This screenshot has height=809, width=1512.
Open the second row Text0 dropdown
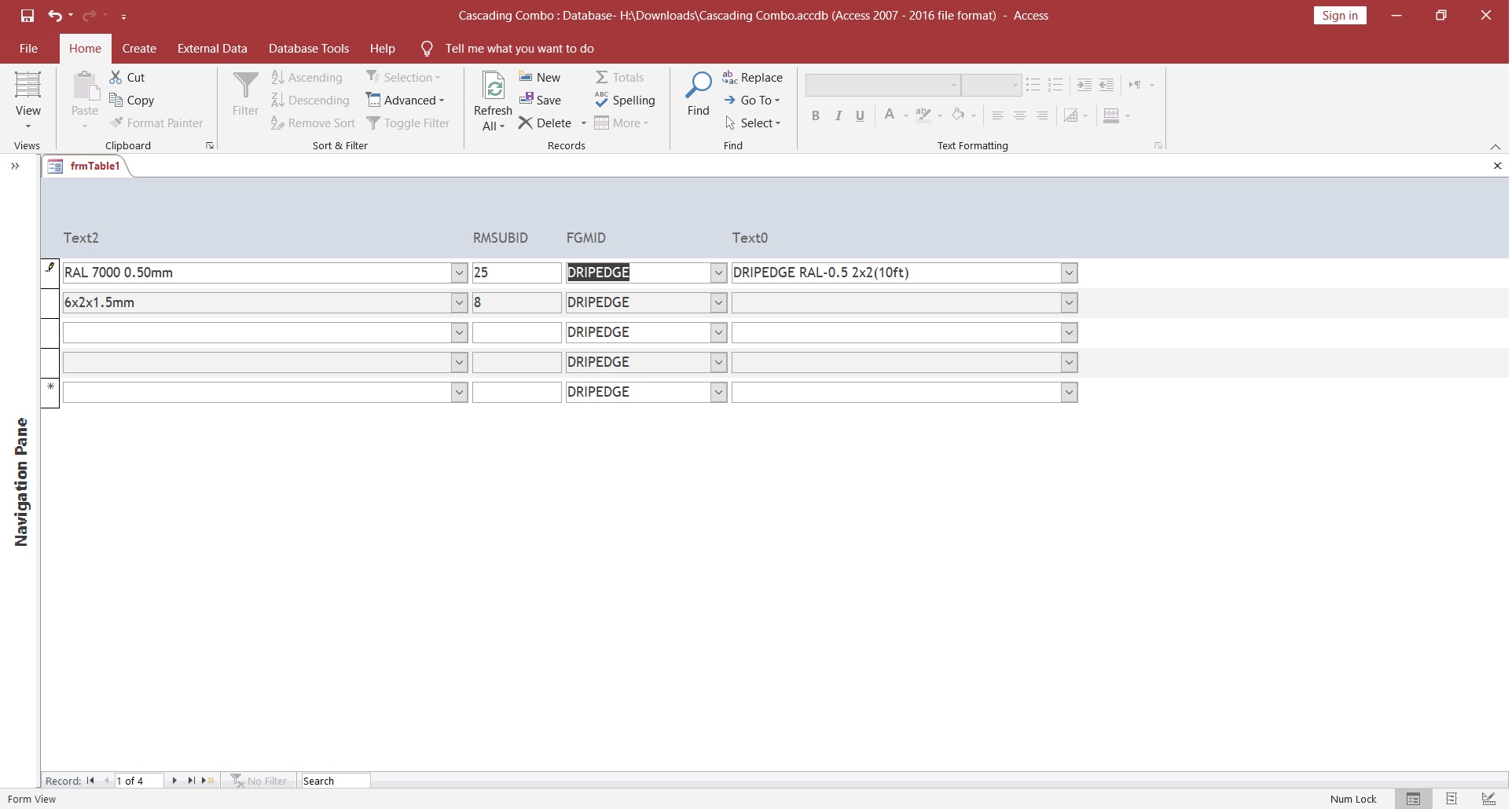1069,303
